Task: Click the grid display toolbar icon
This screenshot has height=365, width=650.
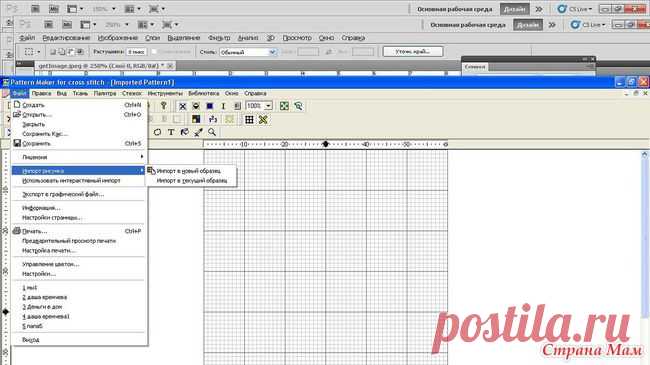Action: pyautogui.click(x=249, y=119)
